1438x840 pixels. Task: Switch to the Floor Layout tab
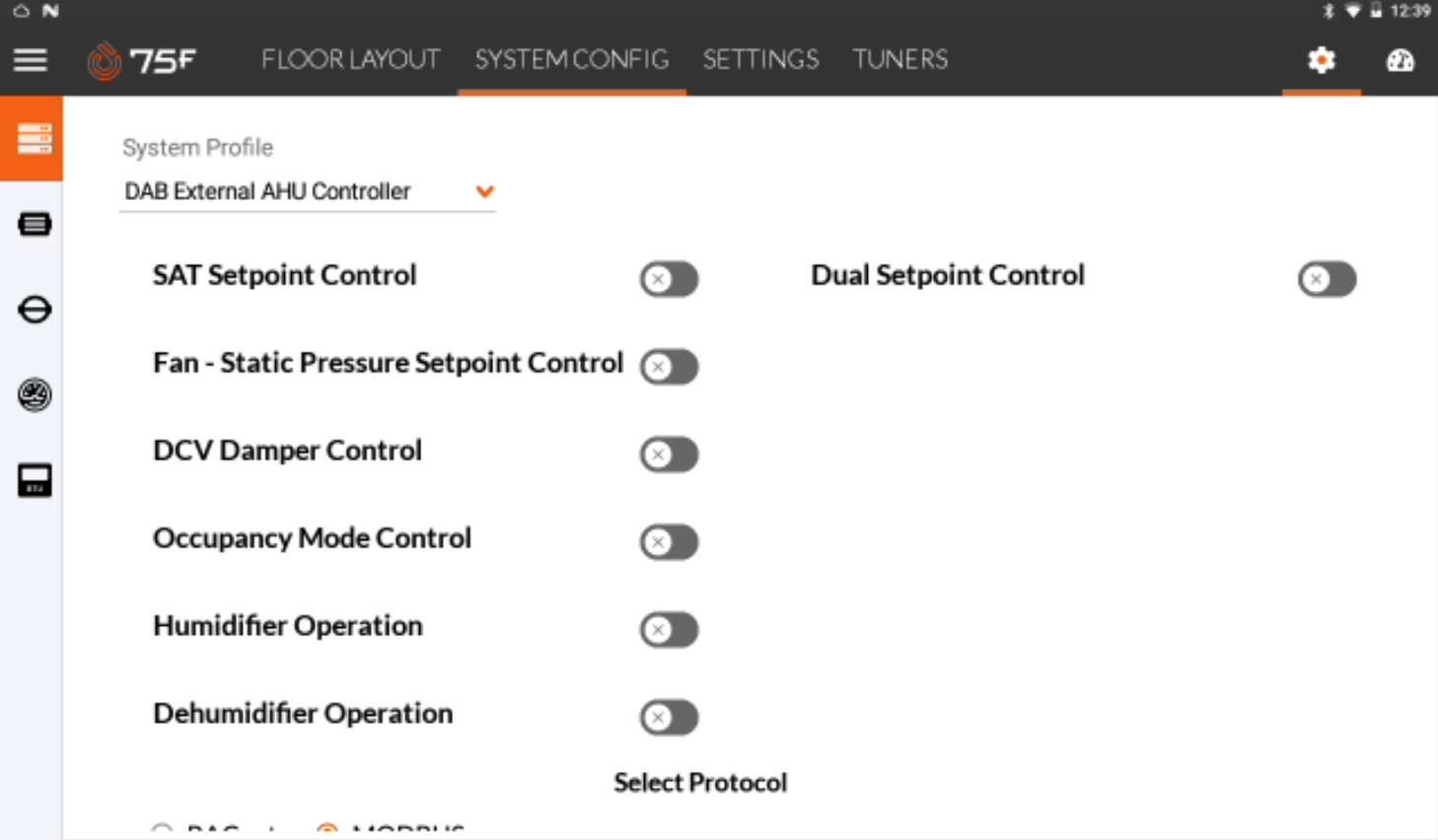tap(350, 60)
